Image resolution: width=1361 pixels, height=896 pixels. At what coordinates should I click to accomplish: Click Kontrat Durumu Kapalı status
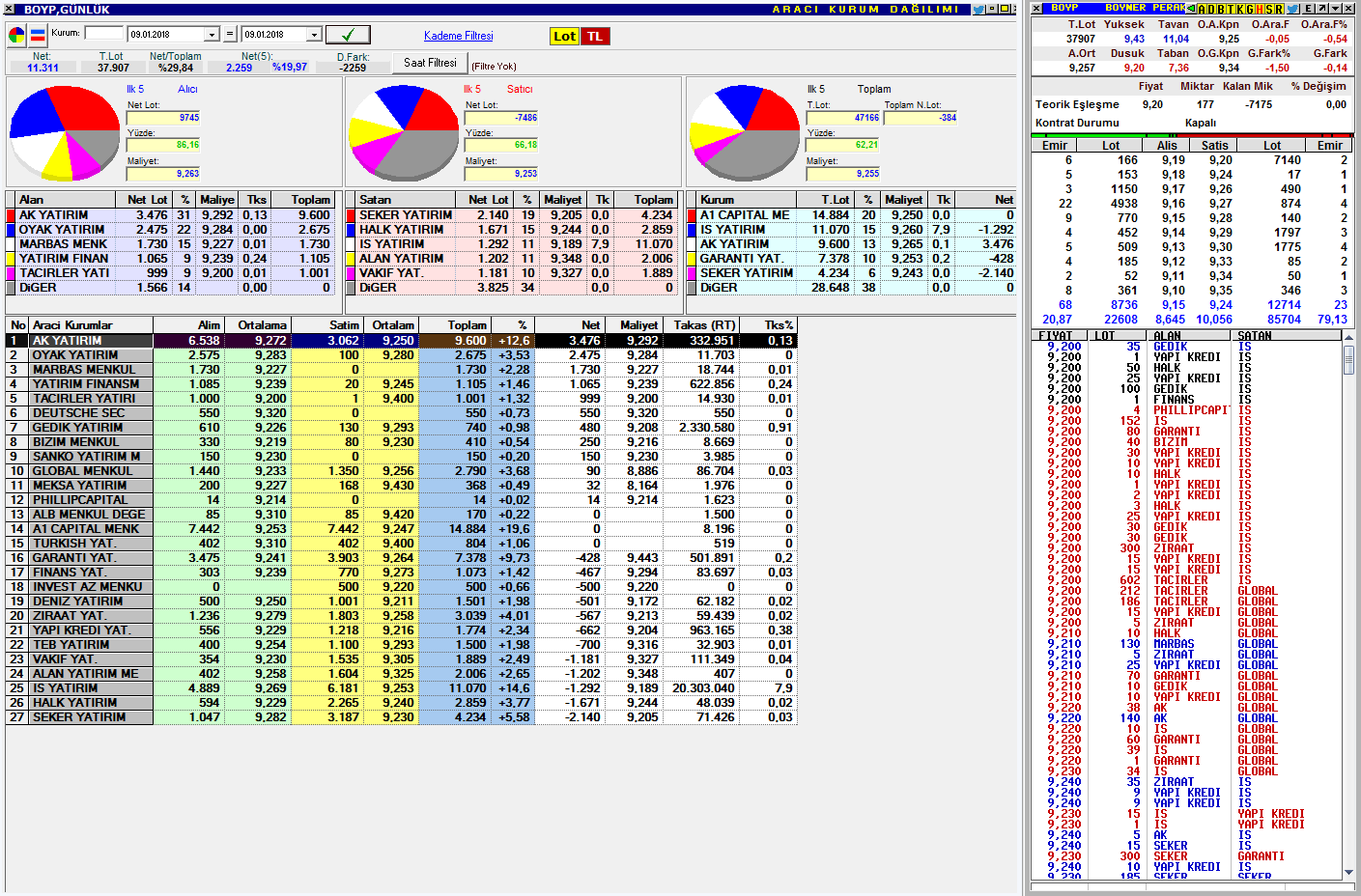click(x=1201, y=123)
